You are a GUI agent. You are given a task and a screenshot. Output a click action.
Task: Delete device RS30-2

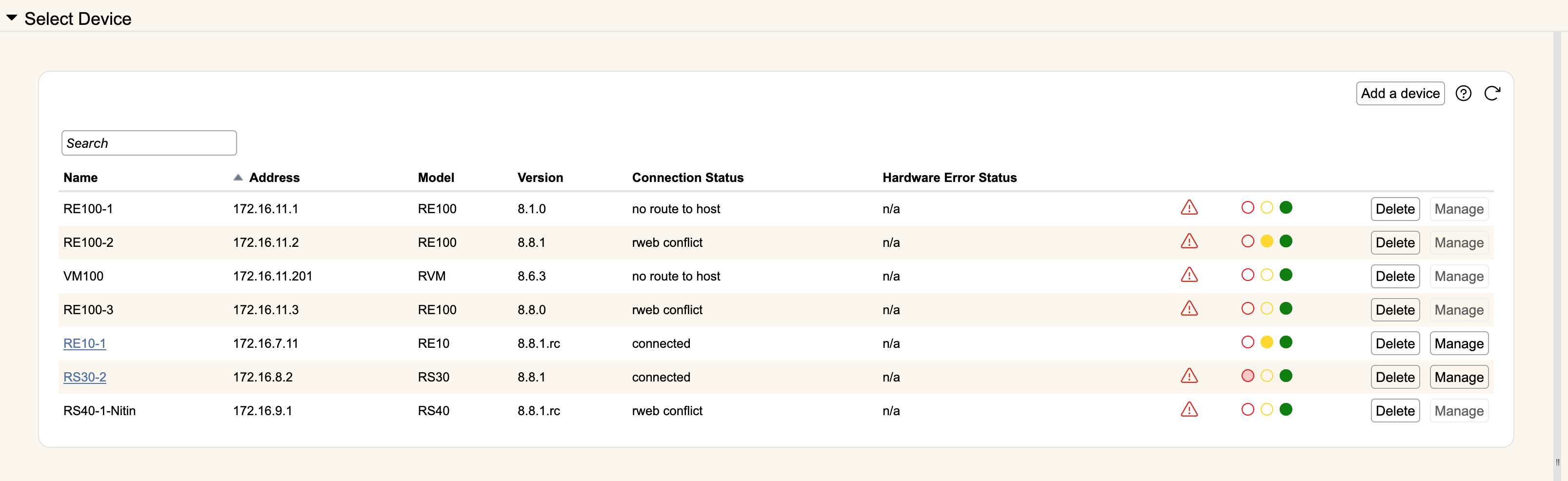pos(1395,377)
